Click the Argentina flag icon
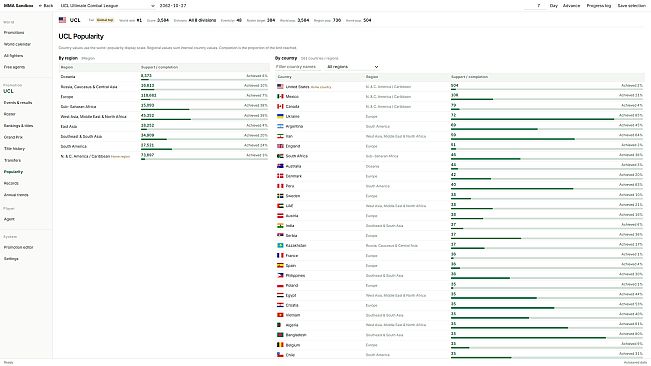The image size is (651, 366). [280, 126]
